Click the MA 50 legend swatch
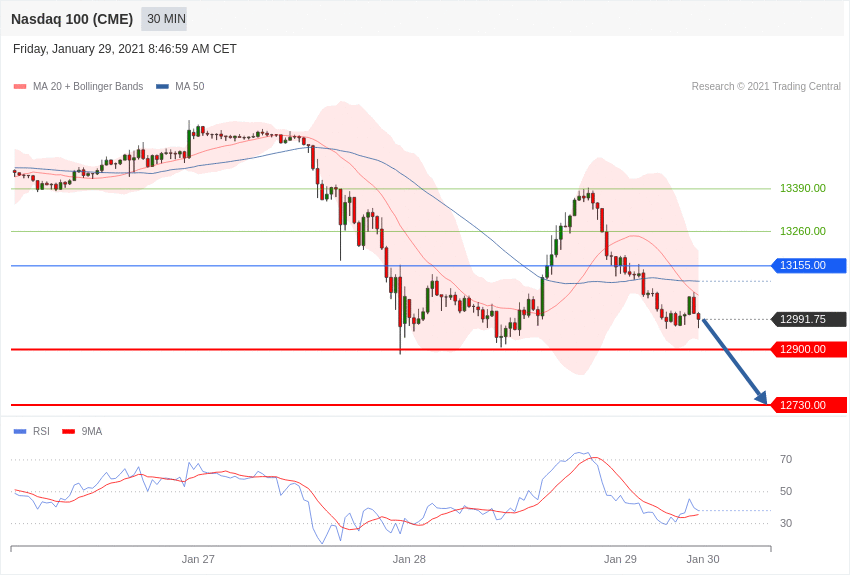 point(162,87)
